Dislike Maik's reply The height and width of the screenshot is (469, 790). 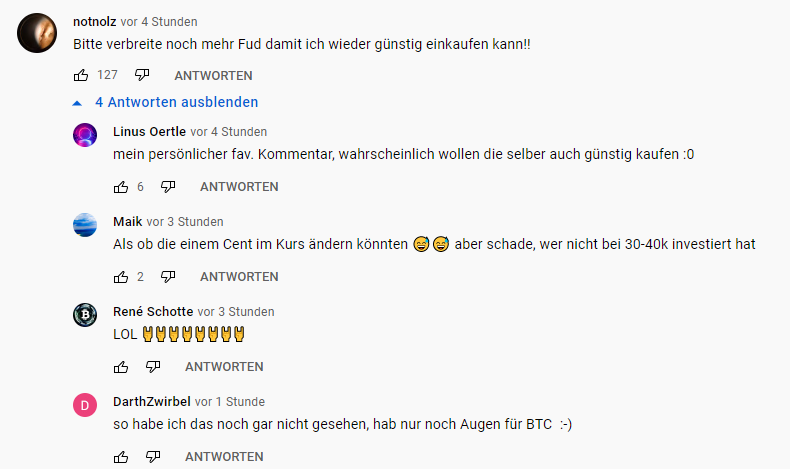(168, 277)
